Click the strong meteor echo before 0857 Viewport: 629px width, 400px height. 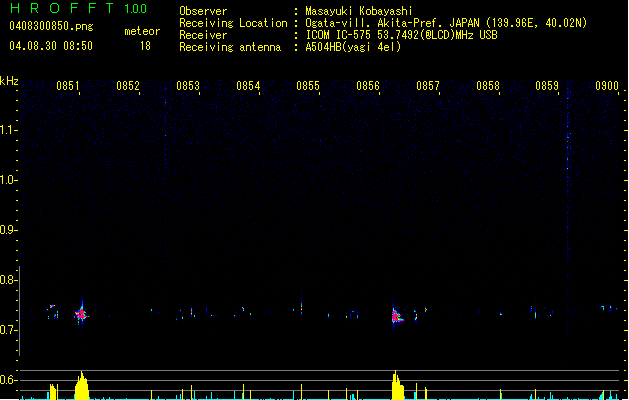pos(396,317)
